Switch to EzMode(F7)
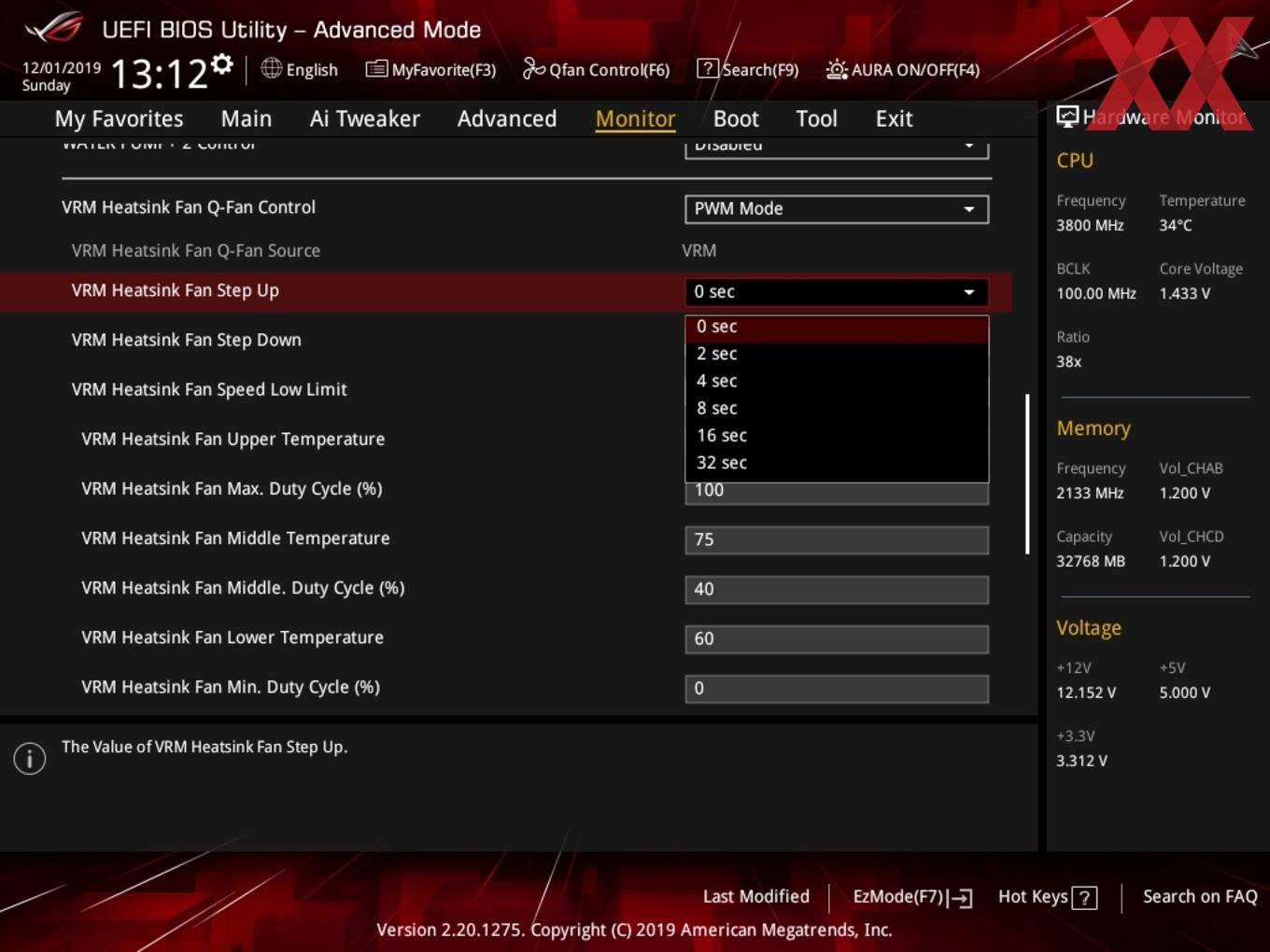The image size is (1270, 952). pos(912,897)
